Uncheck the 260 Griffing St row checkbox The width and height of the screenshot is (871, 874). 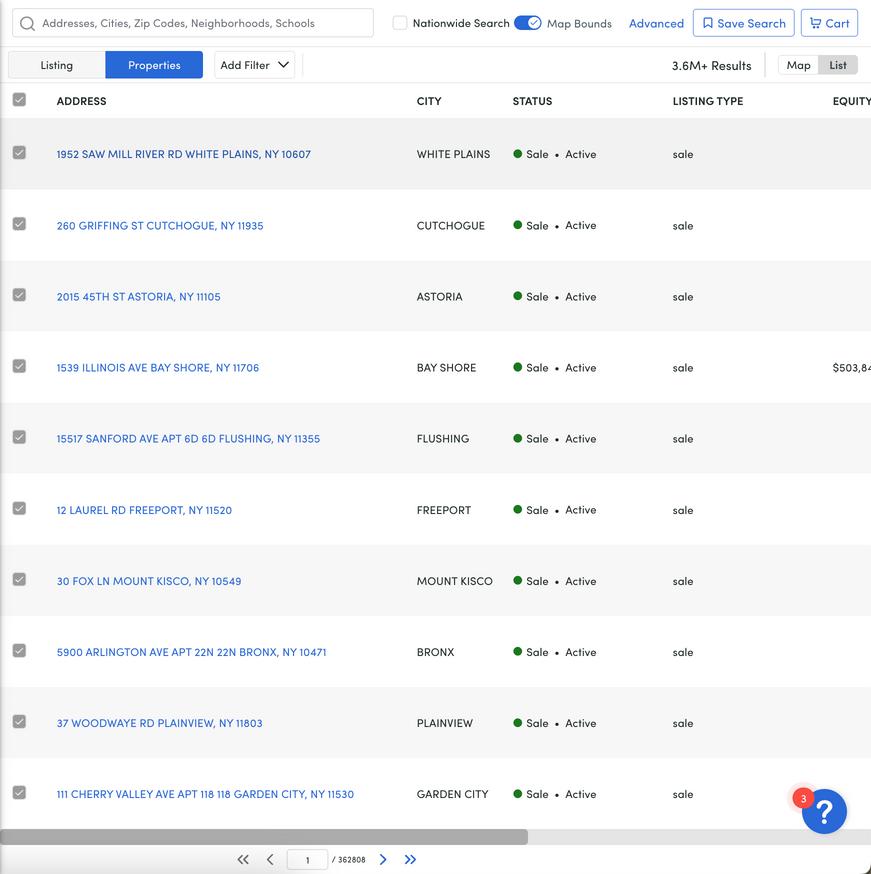click(20, 224)
